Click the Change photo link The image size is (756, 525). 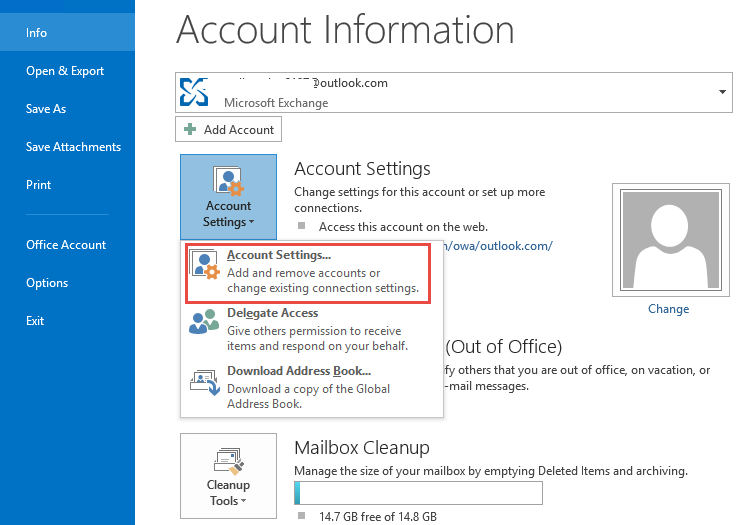668,309
